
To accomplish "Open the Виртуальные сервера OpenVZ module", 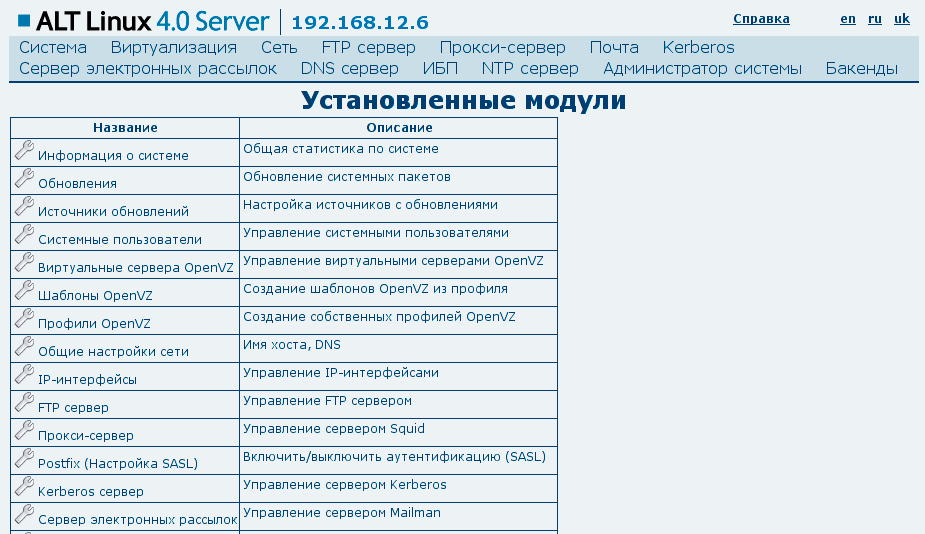I will pyautogui.click(x=136, y=268).
